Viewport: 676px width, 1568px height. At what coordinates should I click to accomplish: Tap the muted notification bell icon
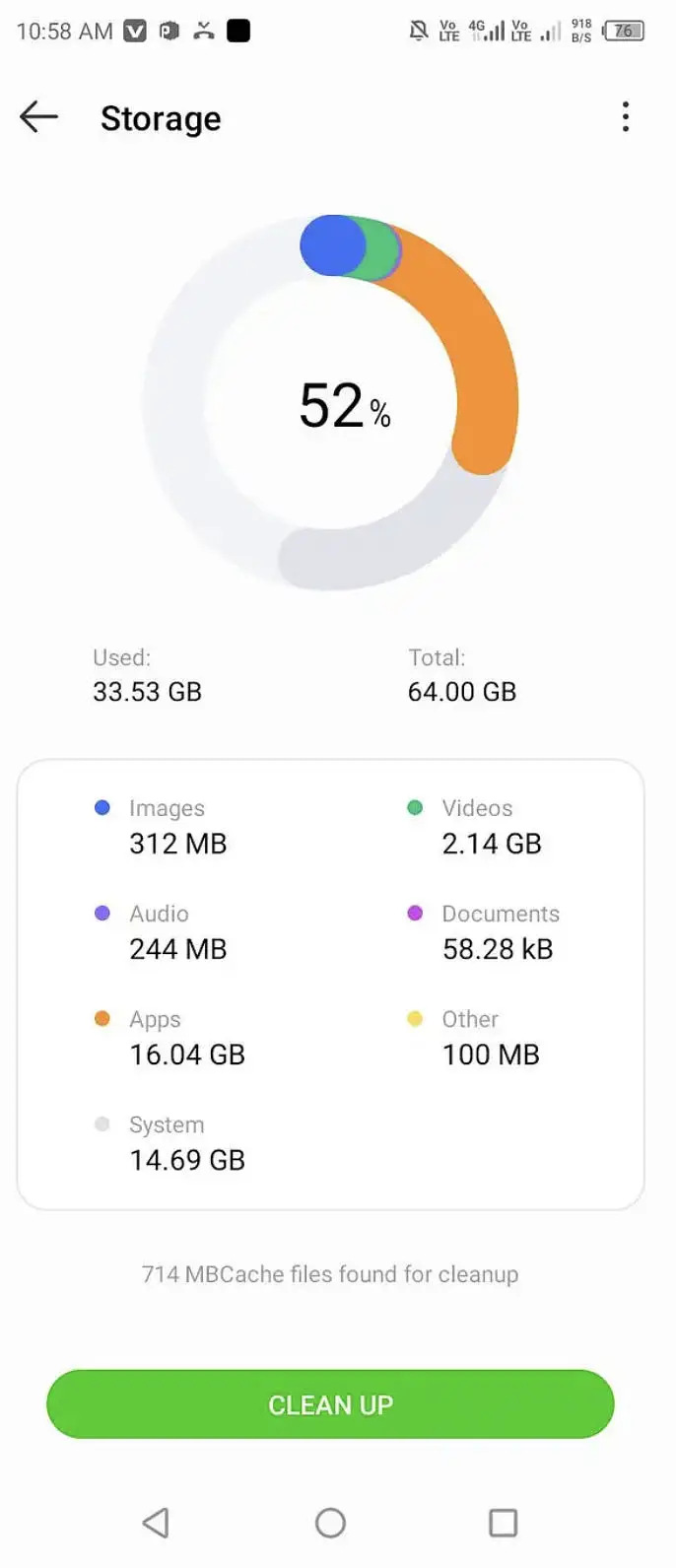[418, 31]
